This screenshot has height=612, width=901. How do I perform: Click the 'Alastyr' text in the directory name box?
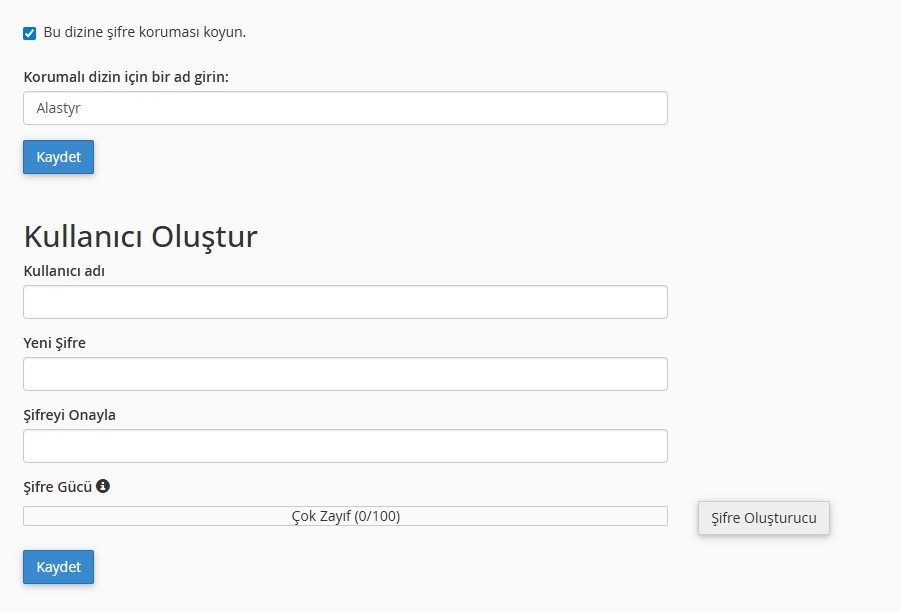(57, 108)
